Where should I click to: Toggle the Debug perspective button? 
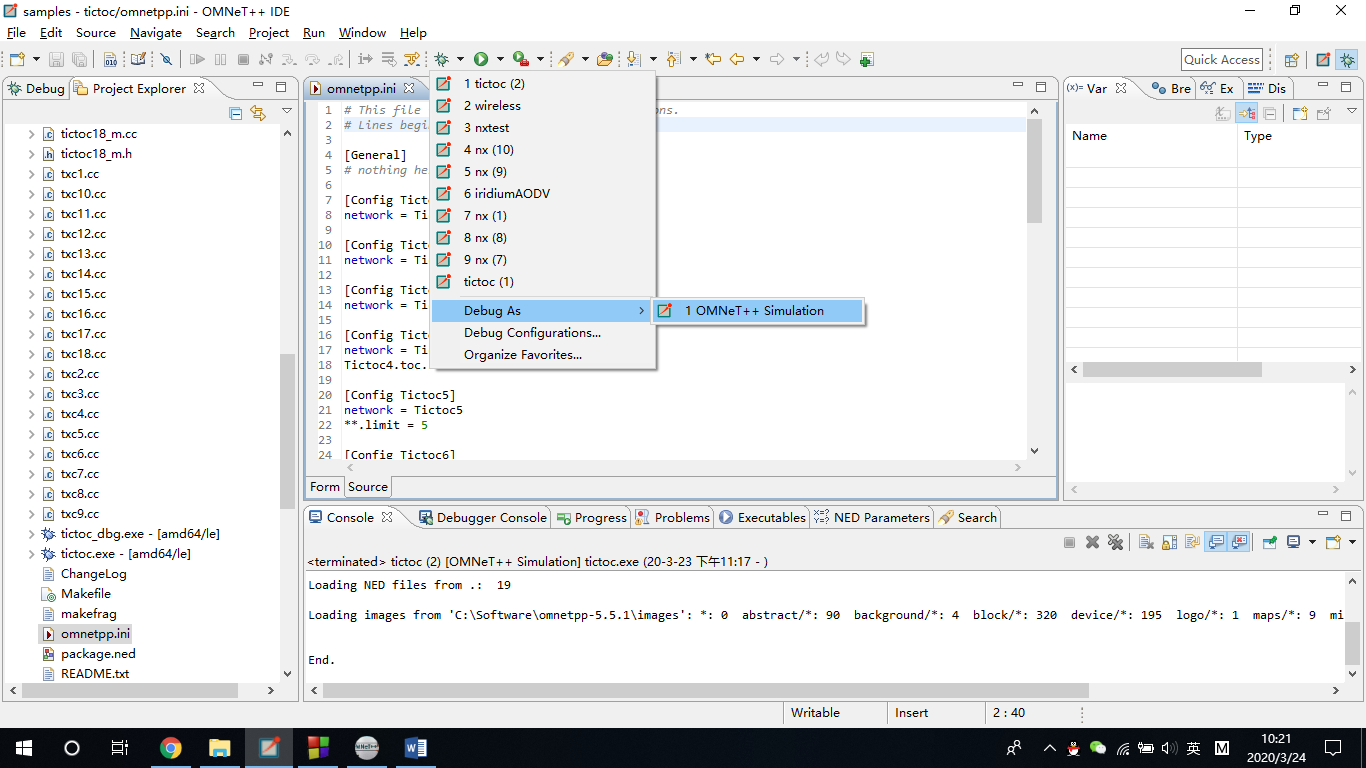(1347, 60)
